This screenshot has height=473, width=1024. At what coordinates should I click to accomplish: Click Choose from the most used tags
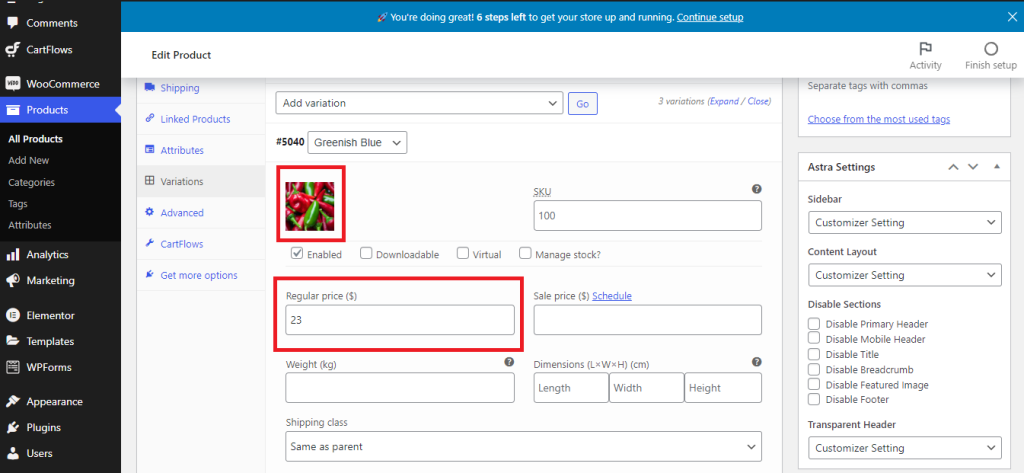pyautogui.click(x=878, y=119)
